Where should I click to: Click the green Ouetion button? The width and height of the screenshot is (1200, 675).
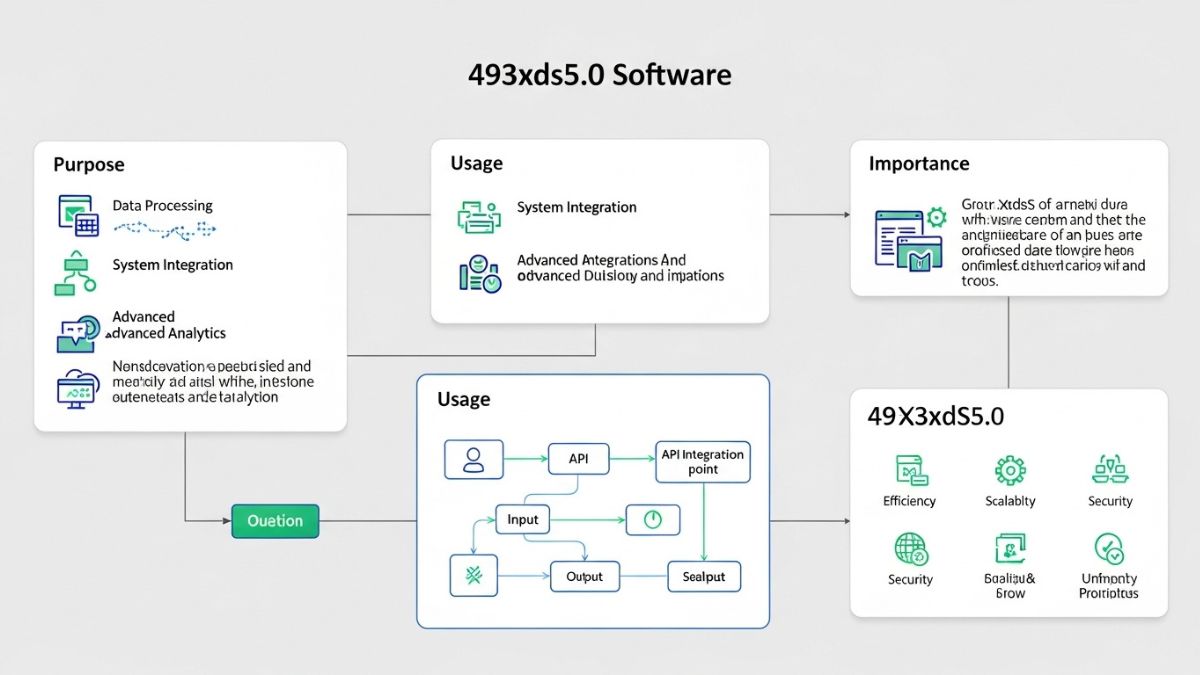(x=275, y=521)
